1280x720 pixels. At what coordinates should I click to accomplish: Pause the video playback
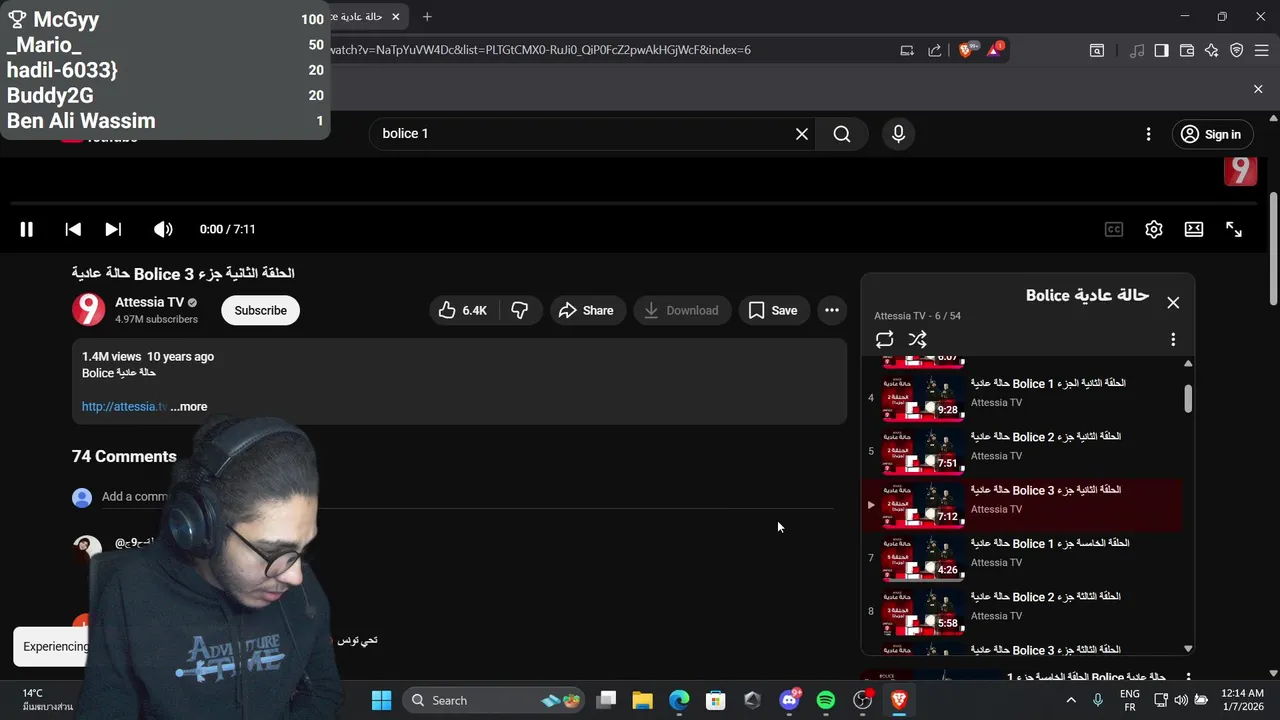(27, 229)
